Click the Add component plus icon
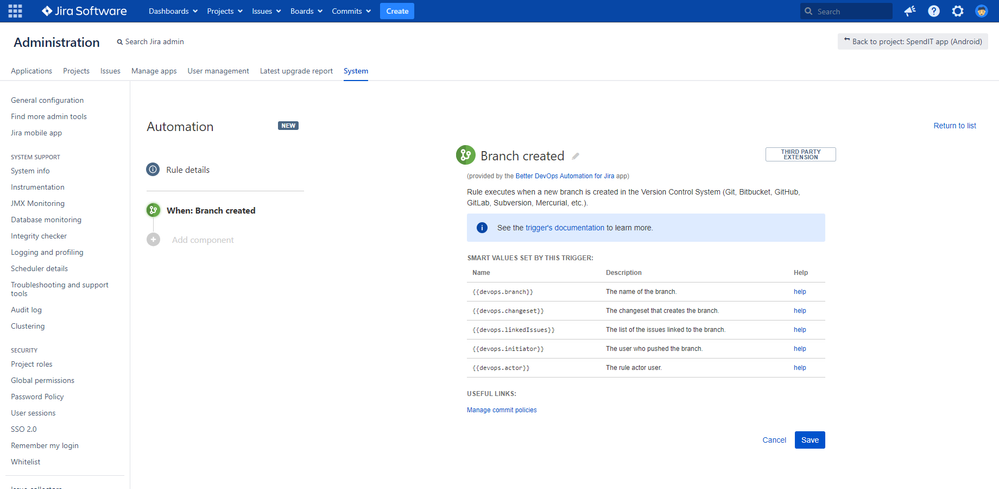999x489 pixels. pyautogui.click(x=153, y=240)
